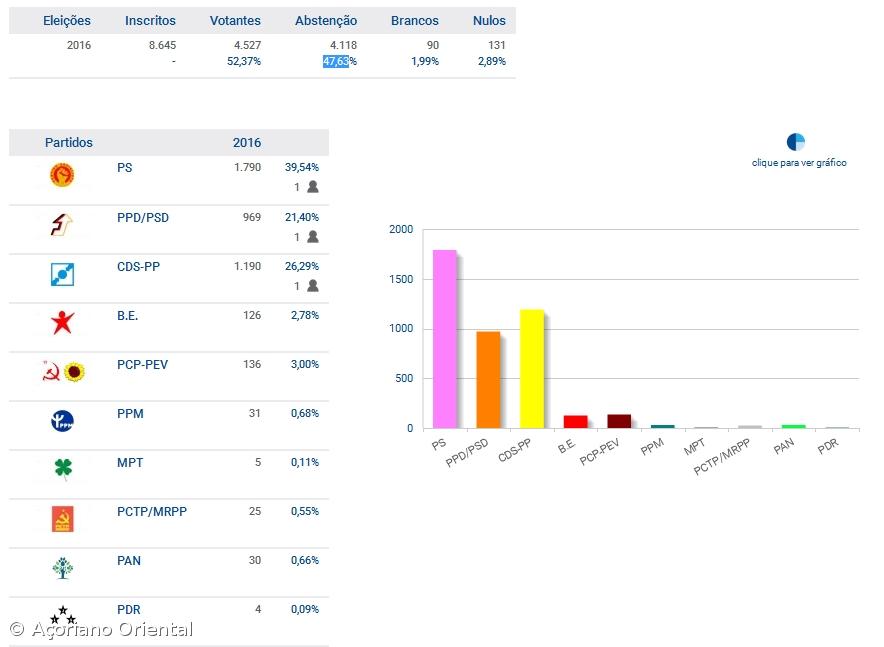Click the 'clique para ver gráfico' link
Viewport: 884px width, 647px height.
pyautogui.click(x=799, y=163)
